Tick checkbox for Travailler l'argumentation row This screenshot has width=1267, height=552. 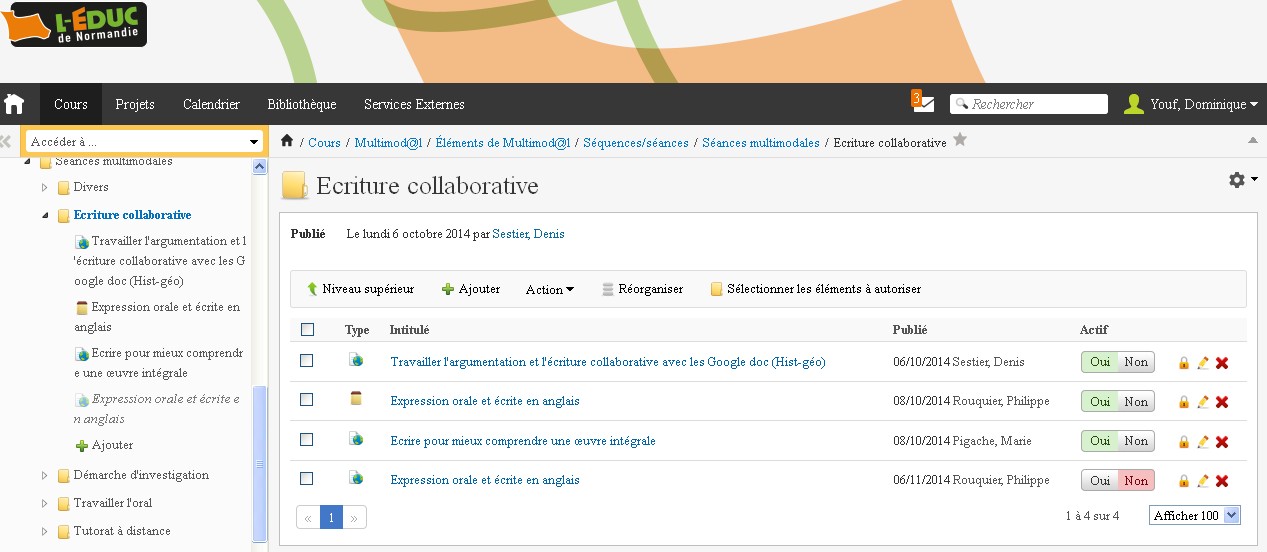[307, 361]
